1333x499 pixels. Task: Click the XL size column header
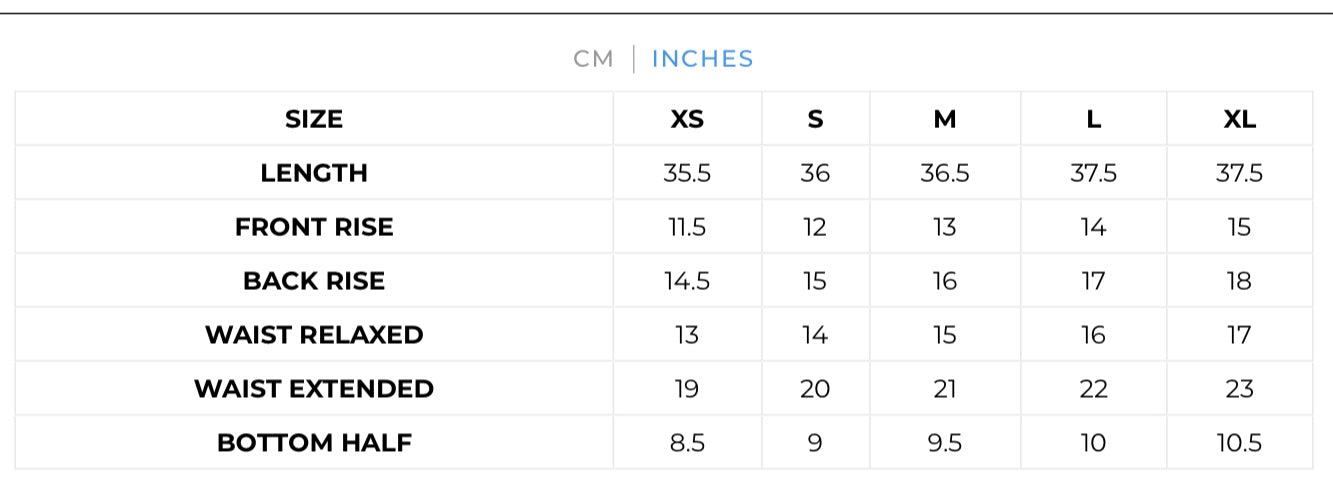click(x=1239, y=119)
